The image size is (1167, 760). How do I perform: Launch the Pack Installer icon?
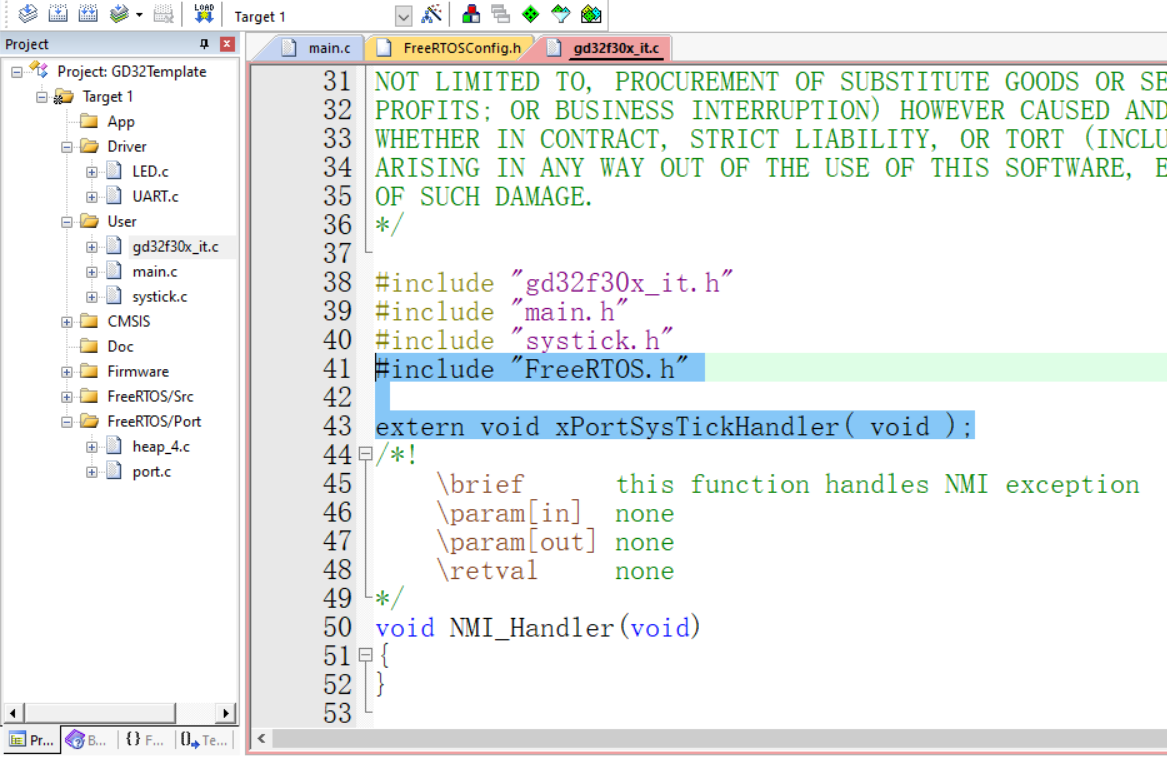pyautogui.click(x=591, y=13)
